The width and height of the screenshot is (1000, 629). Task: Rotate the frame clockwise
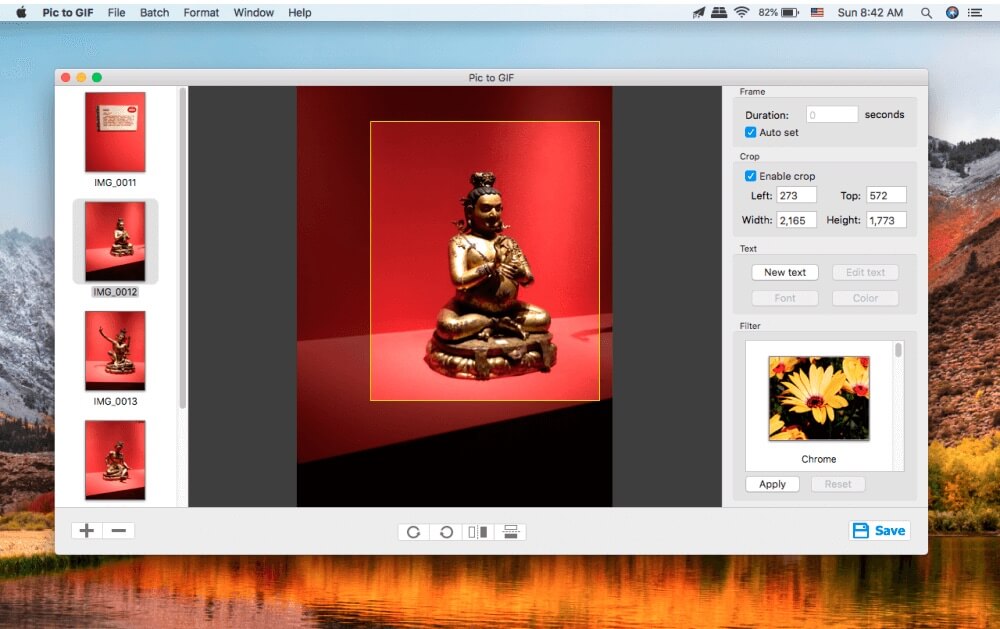point(414,532)
